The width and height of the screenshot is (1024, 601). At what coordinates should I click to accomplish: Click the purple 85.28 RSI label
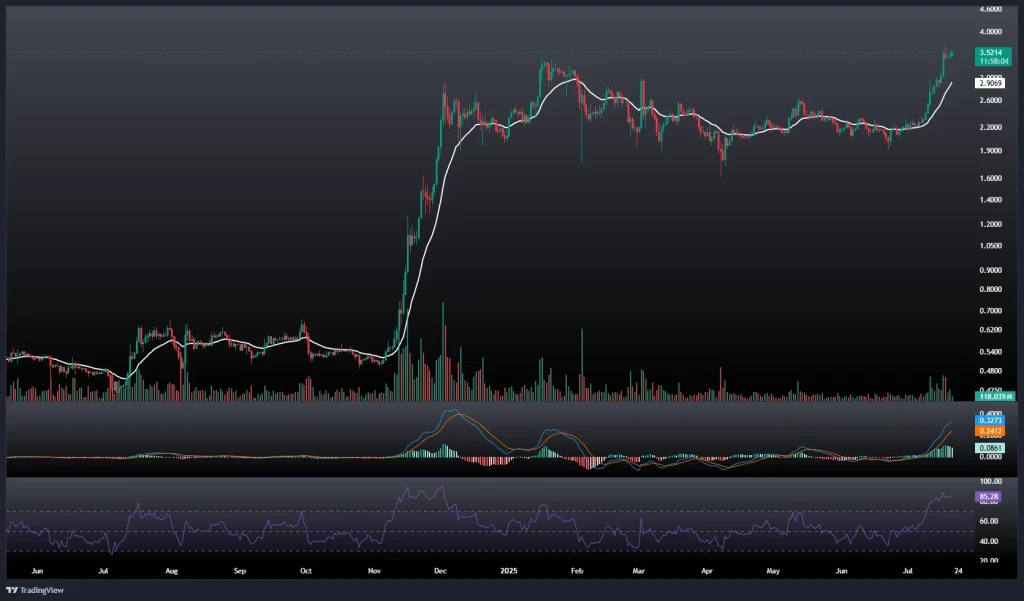point(989,496)
